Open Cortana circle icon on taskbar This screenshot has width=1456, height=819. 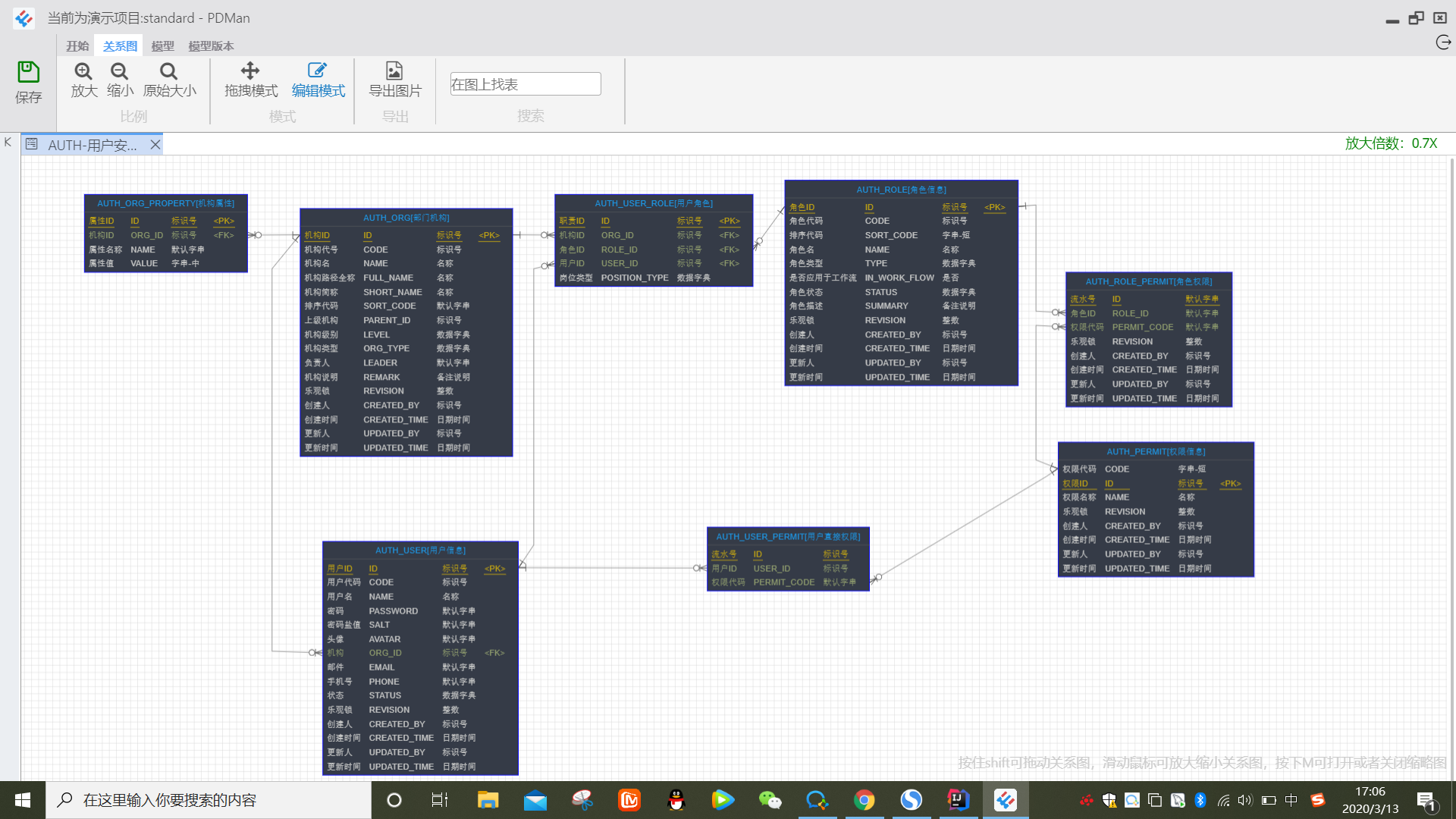coord(394,800)
